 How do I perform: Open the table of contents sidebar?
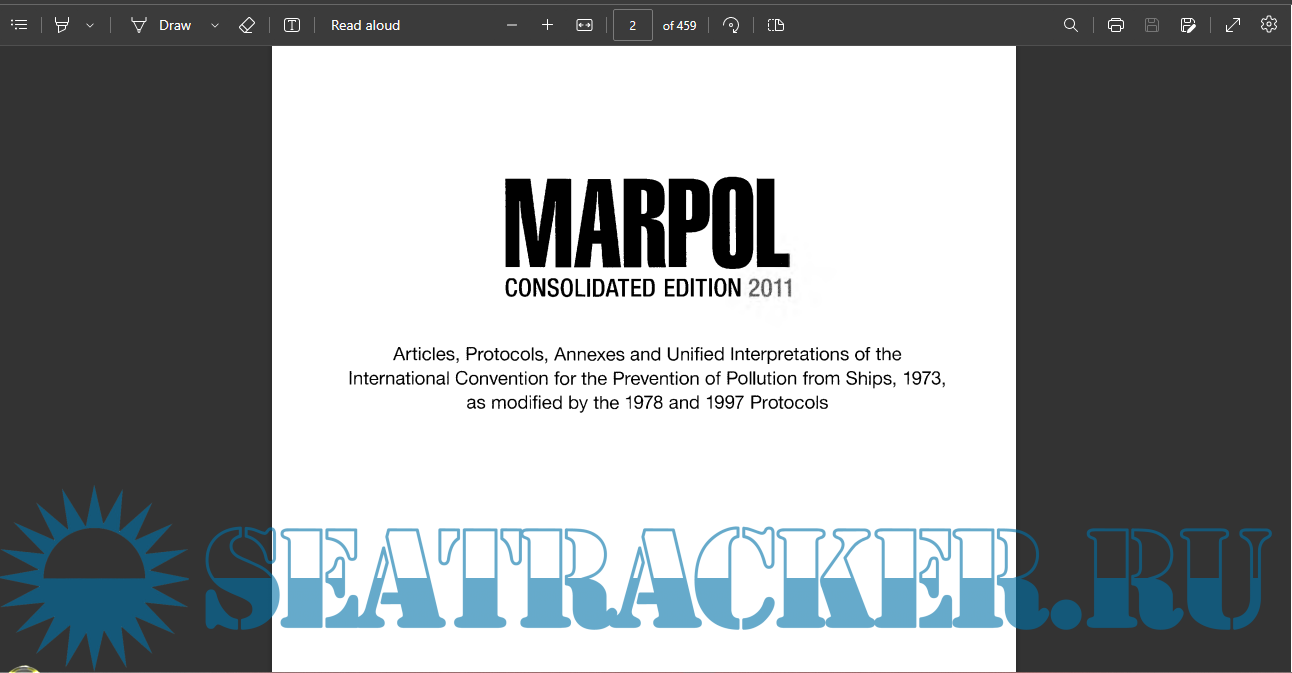[19, 25]
